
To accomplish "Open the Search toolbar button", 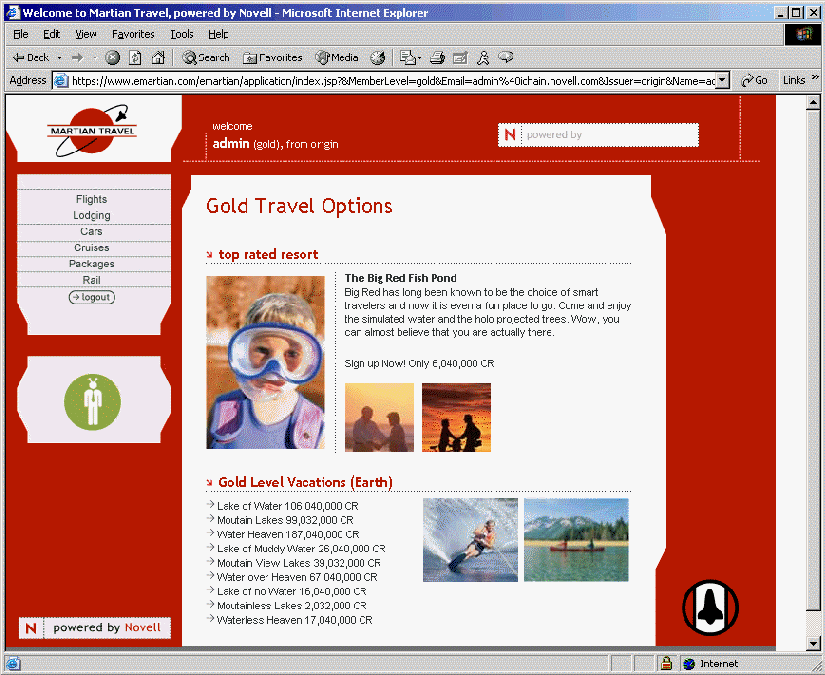I will [x=206, y=57].
